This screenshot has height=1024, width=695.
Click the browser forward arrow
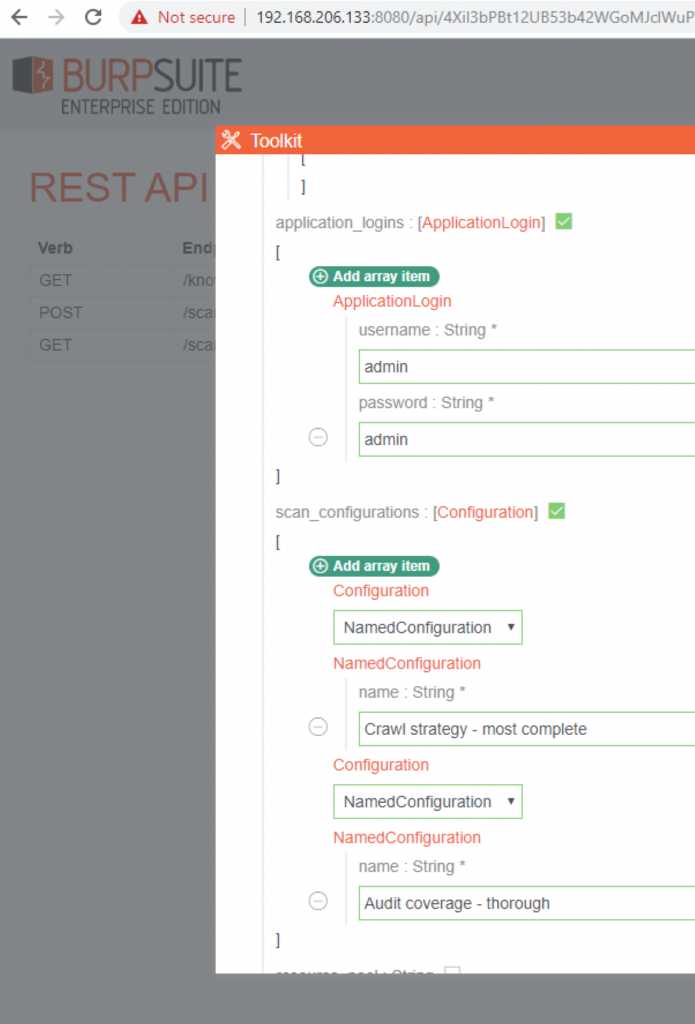point(56,17)
